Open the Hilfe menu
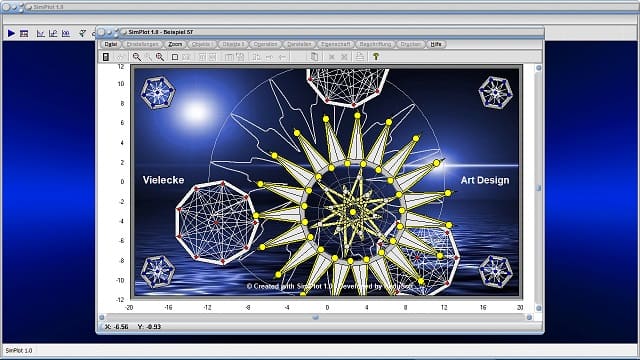The width and height of the screenshot is (640, 360). pyautogui.click(x=436, y=44)
